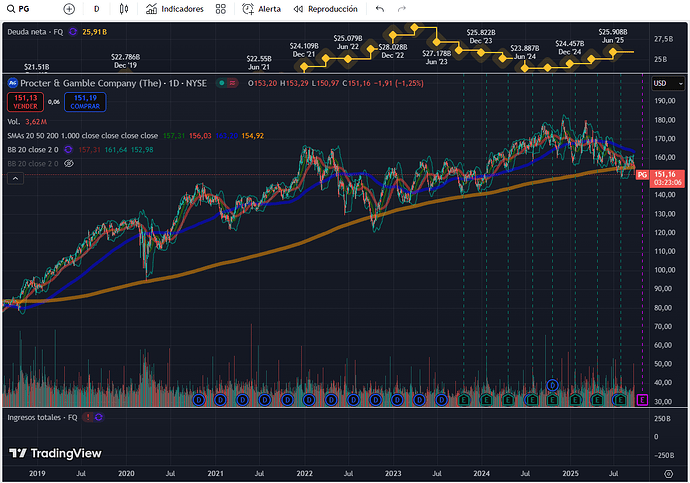Screen dimensions: 690x483
Task: Click loading icon beside Deuda neta FQ
Action: click(71, 32)
